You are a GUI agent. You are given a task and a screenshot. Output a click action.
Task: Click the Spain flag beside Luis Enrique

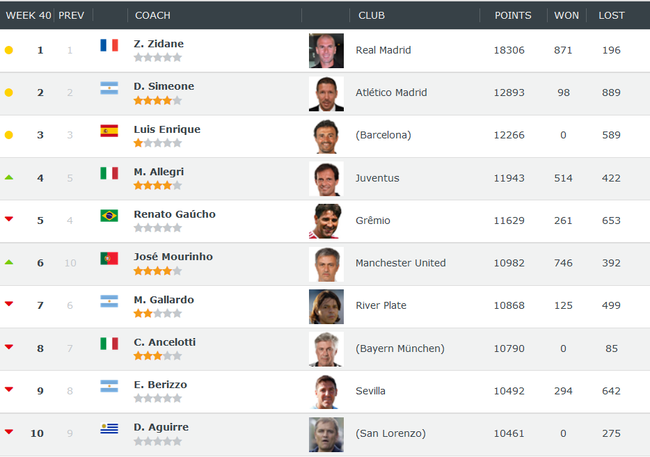click(109, 131)
